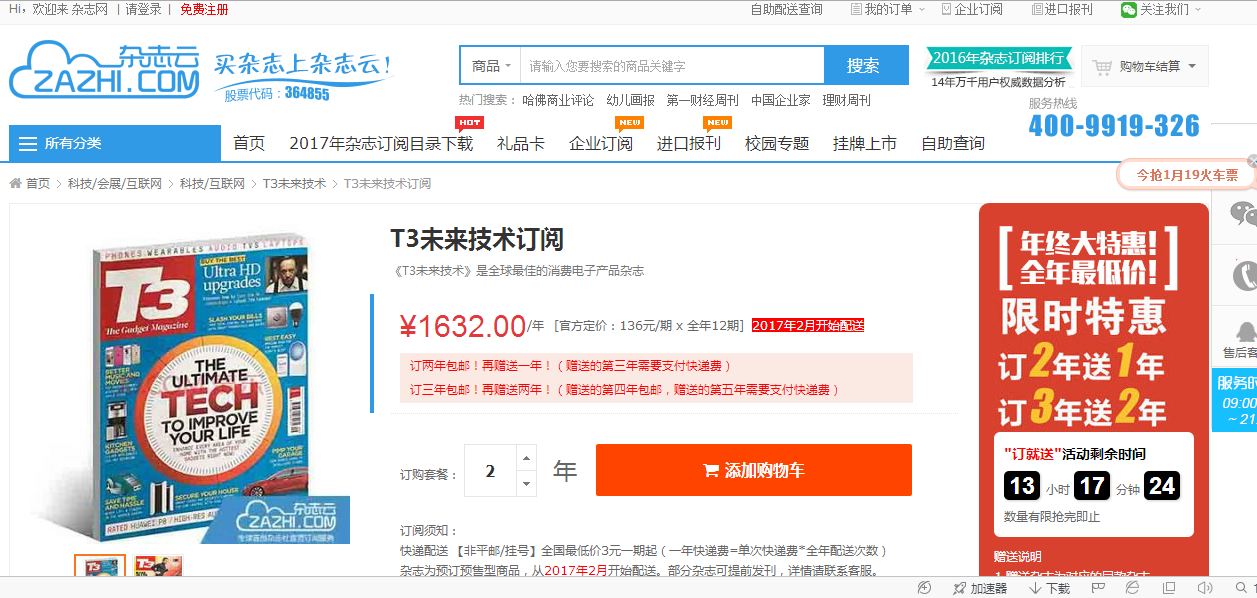Click hot search term 理财周刊
This screenshot has height=598, width=1257.
click(x=847, y=100)
